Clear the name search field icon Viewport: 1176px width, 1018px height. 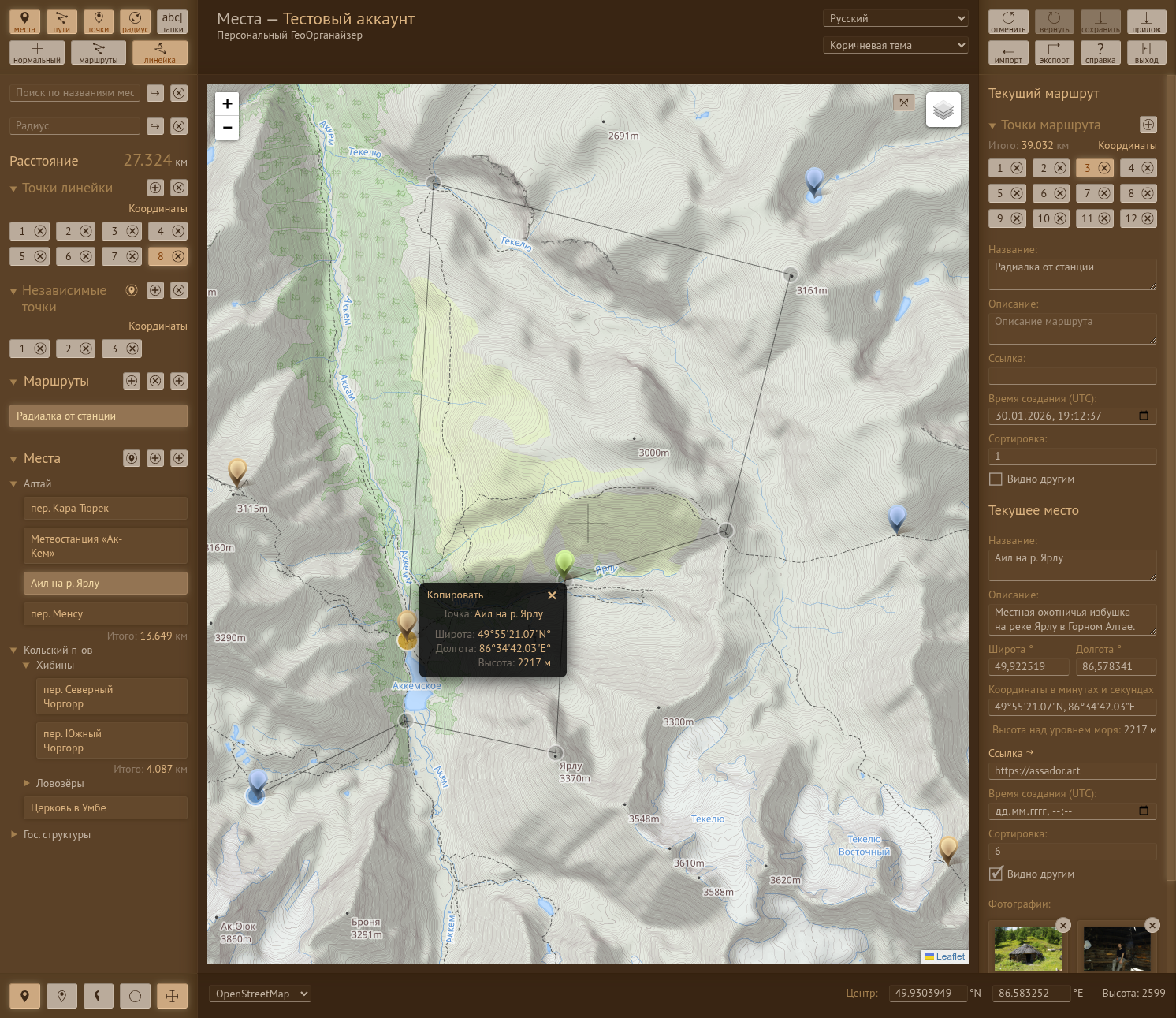[x=180, y=93]
